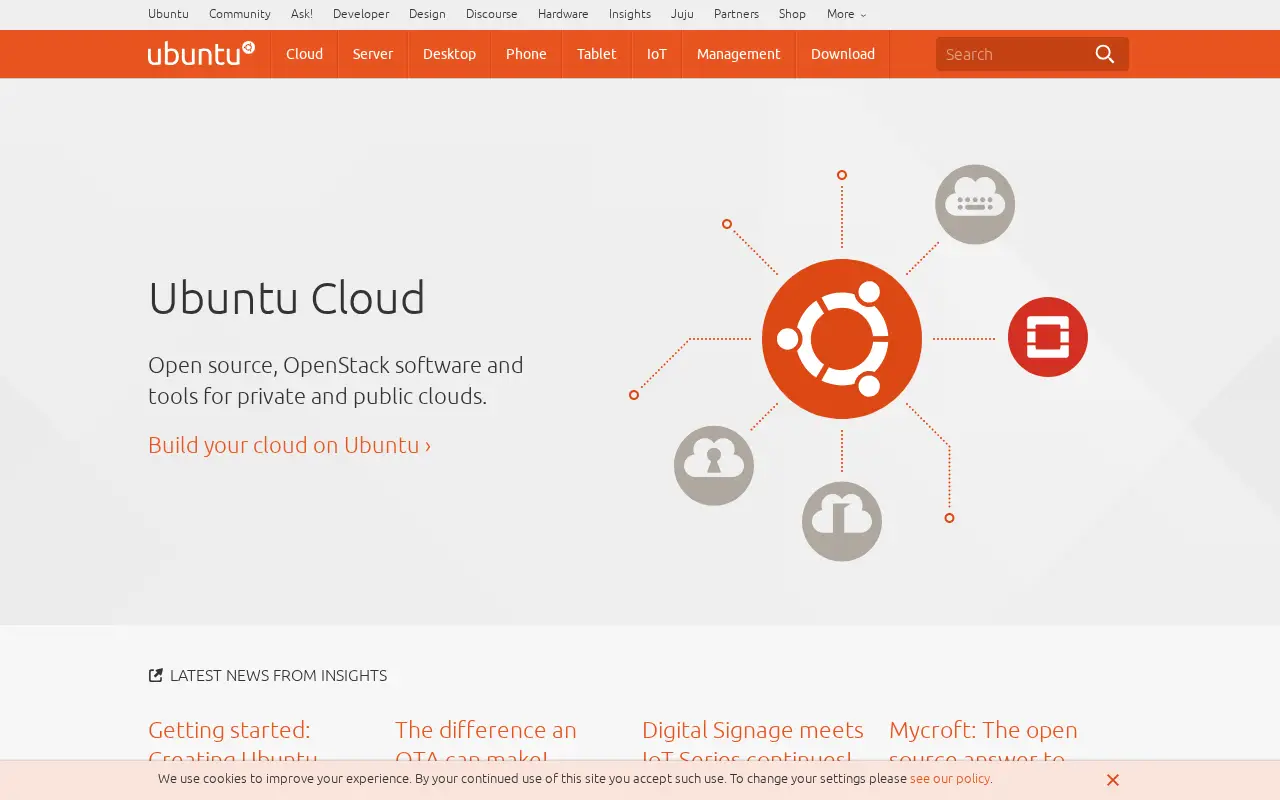Click the Ubuntu logo in orange navbar
This screenshot has width=1280, height=800.
pyautogui.click(x=201, y=53)
